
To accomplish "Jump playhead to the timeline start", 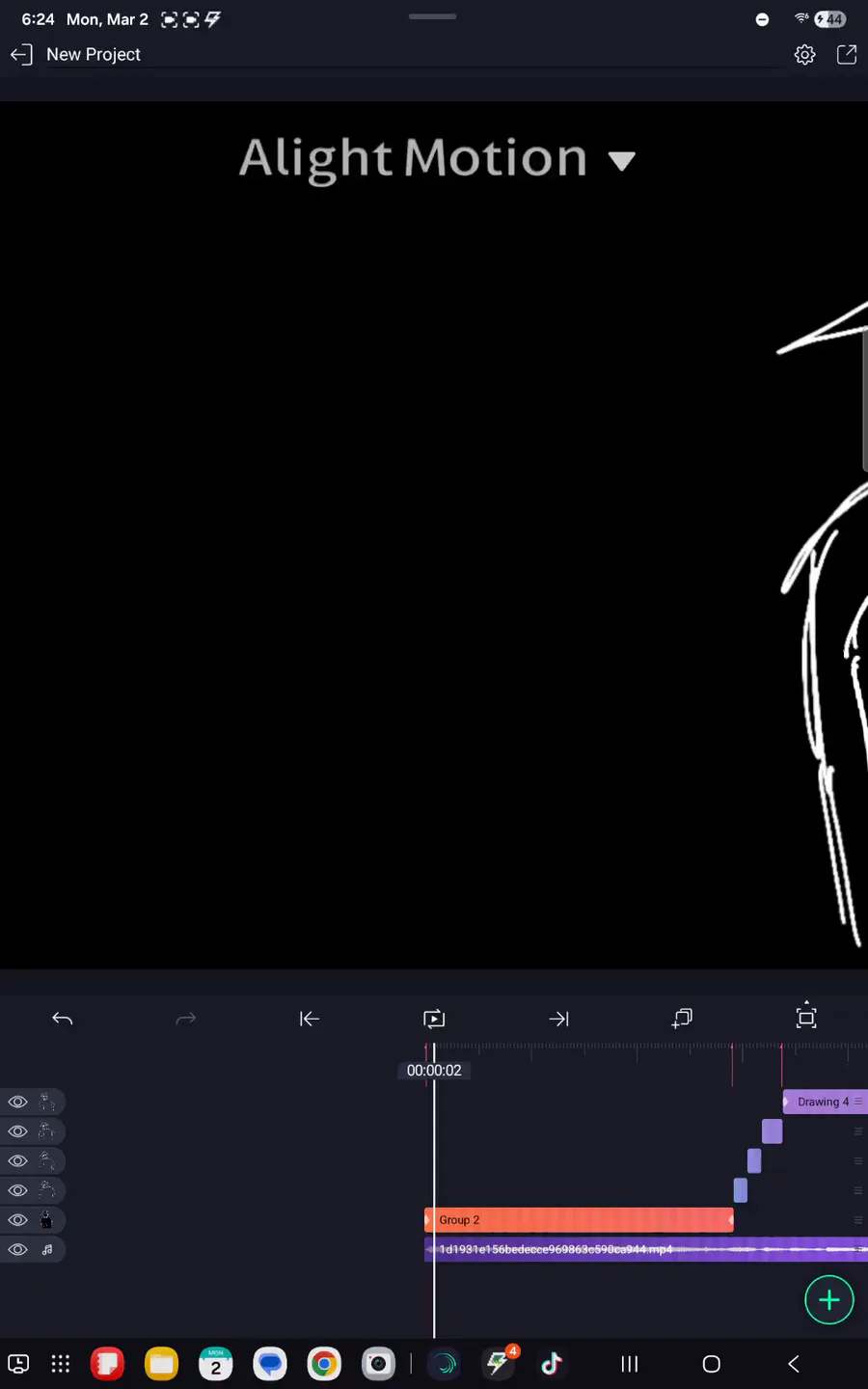I will point(310,1019).
